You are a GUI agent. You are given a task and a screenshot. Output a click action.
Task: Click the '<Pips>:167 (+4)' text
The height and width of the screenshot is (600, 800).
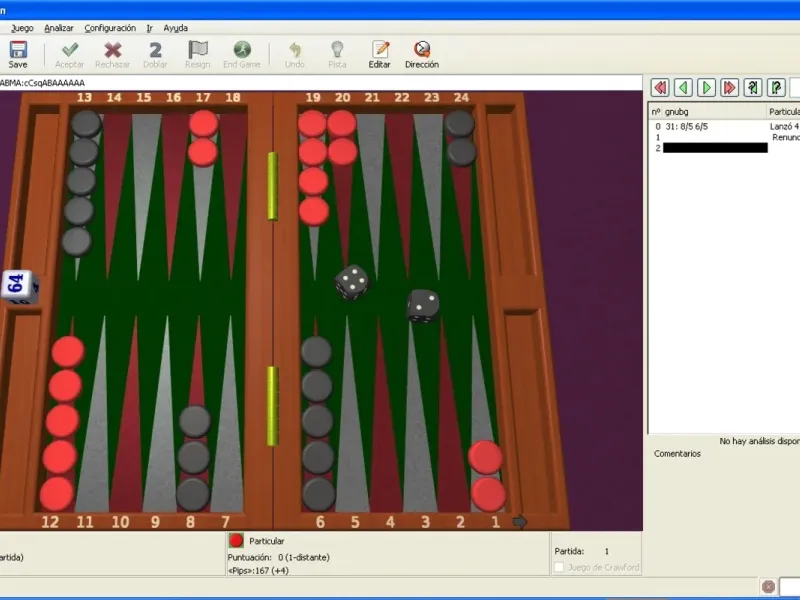tap(257, 570)
